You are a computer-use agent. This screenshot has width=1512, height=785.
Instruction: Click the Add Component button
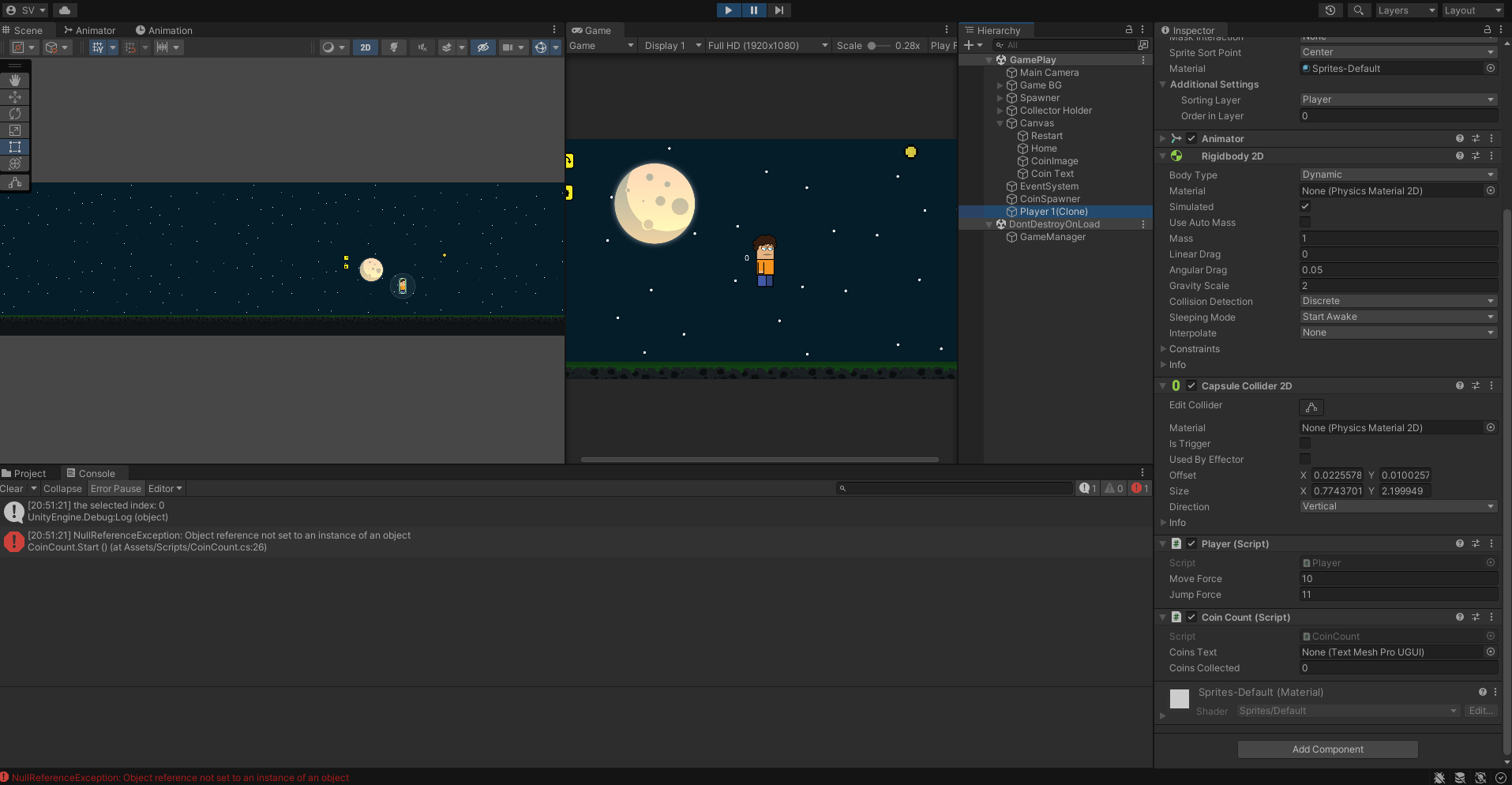coord(1327,749)
